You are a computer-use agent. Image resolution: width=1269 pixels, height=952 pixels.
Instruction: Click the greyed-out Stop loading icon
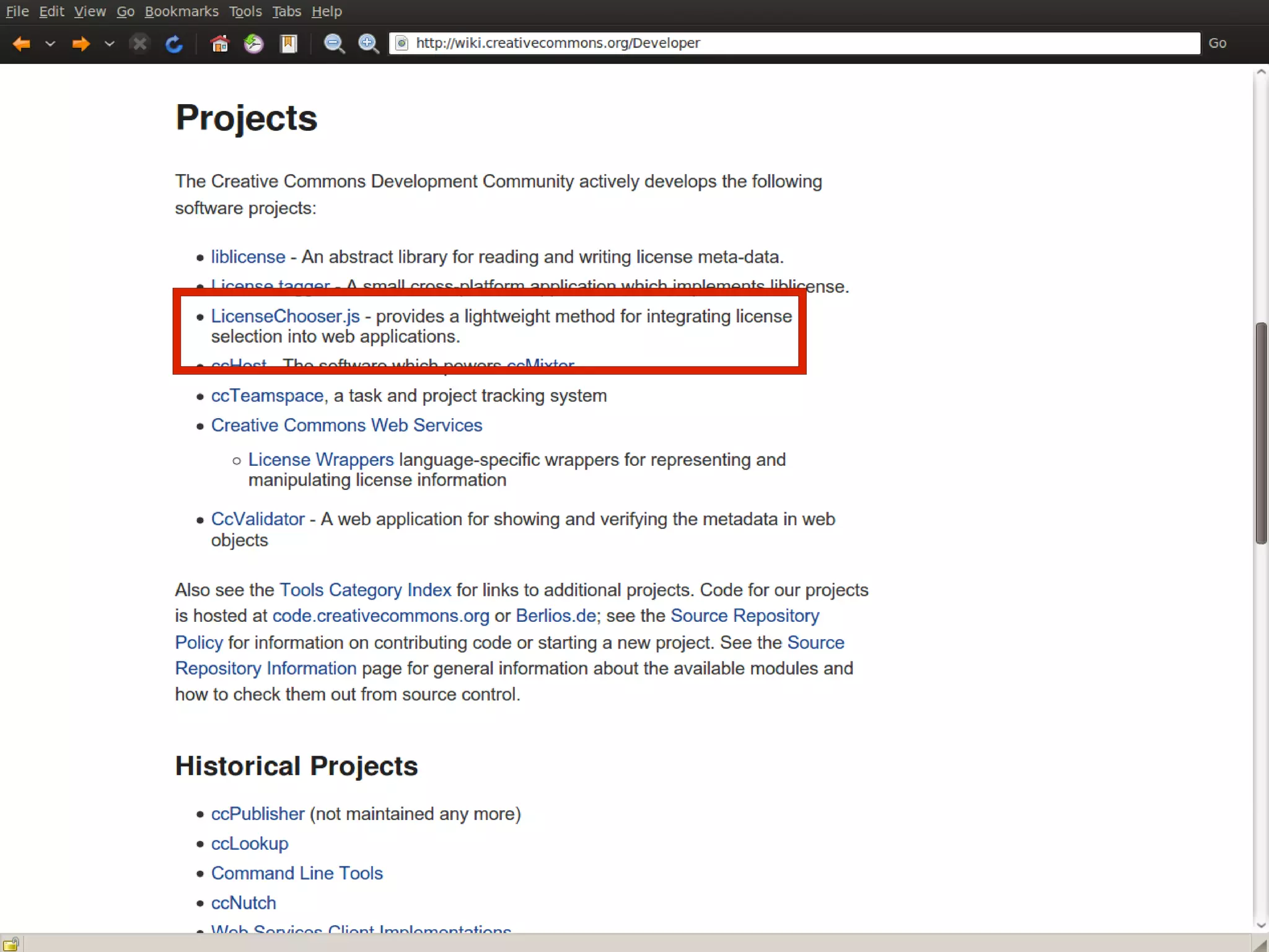coord(140,43)
